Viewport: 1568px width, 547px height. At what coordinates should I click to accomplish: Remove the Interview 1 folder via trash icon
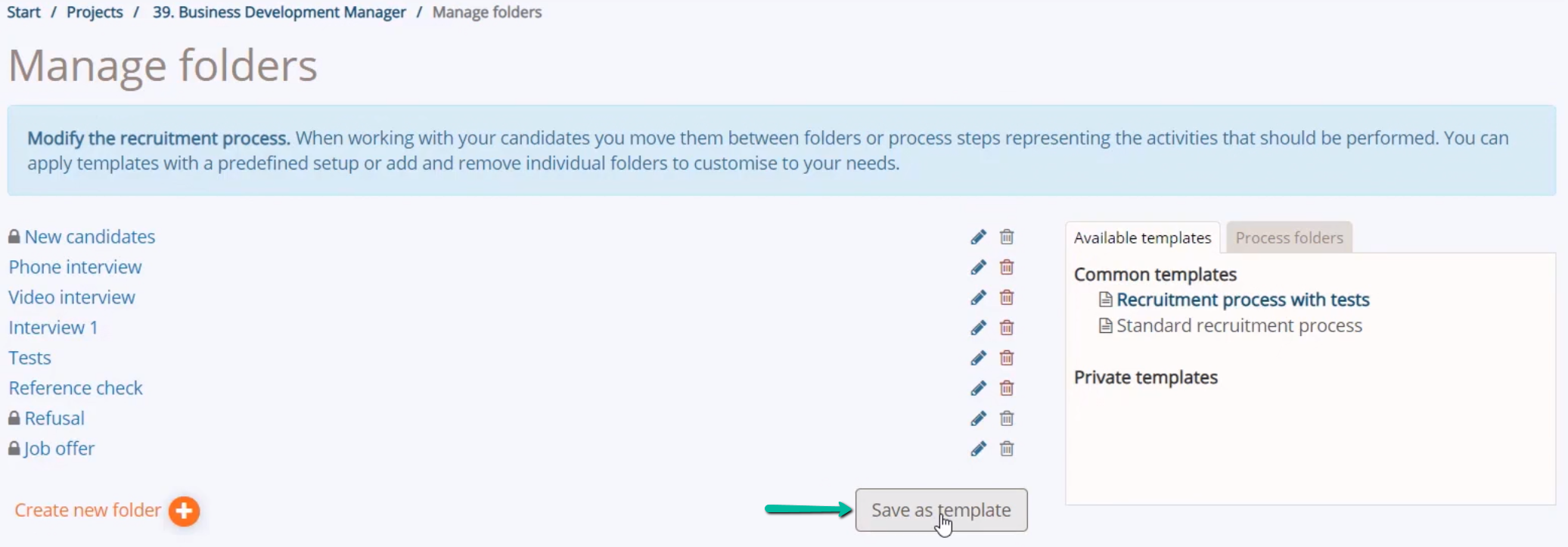(x=1007, y=328)
